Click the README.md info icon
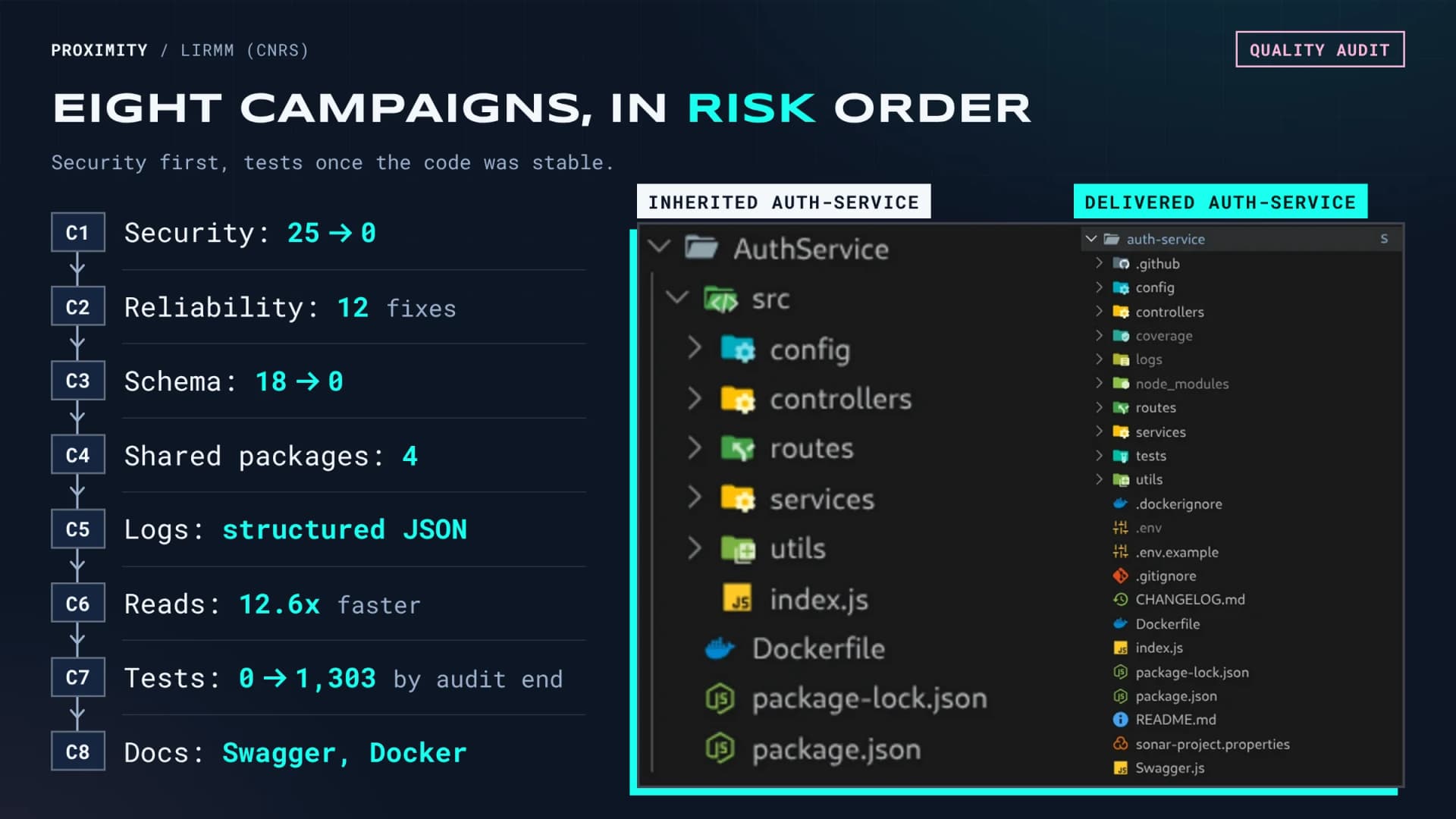1456x819 pixels. tap(1120, 719)
